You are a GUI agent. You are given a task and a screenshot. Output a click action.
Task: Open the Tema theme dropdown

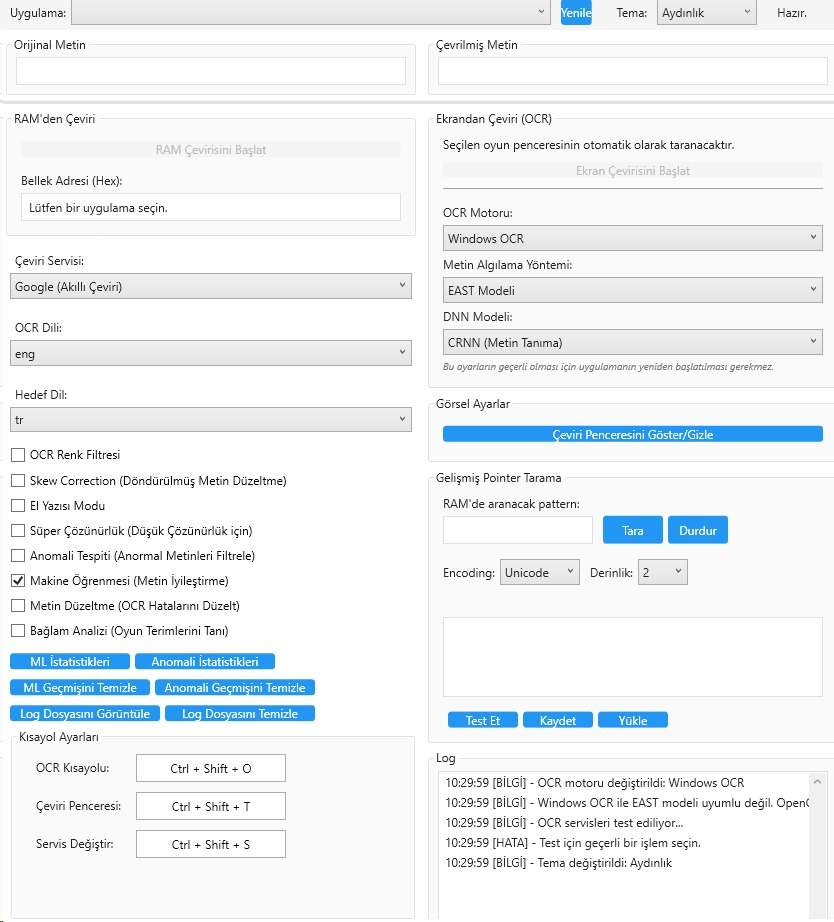click(x=706, y=13)
